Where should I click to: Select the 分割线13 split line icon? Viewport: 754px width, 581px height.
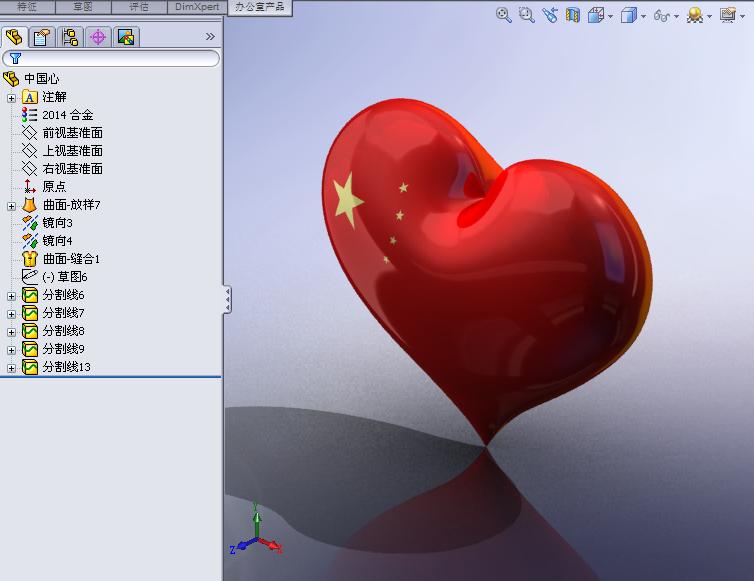tap(29, 367)
